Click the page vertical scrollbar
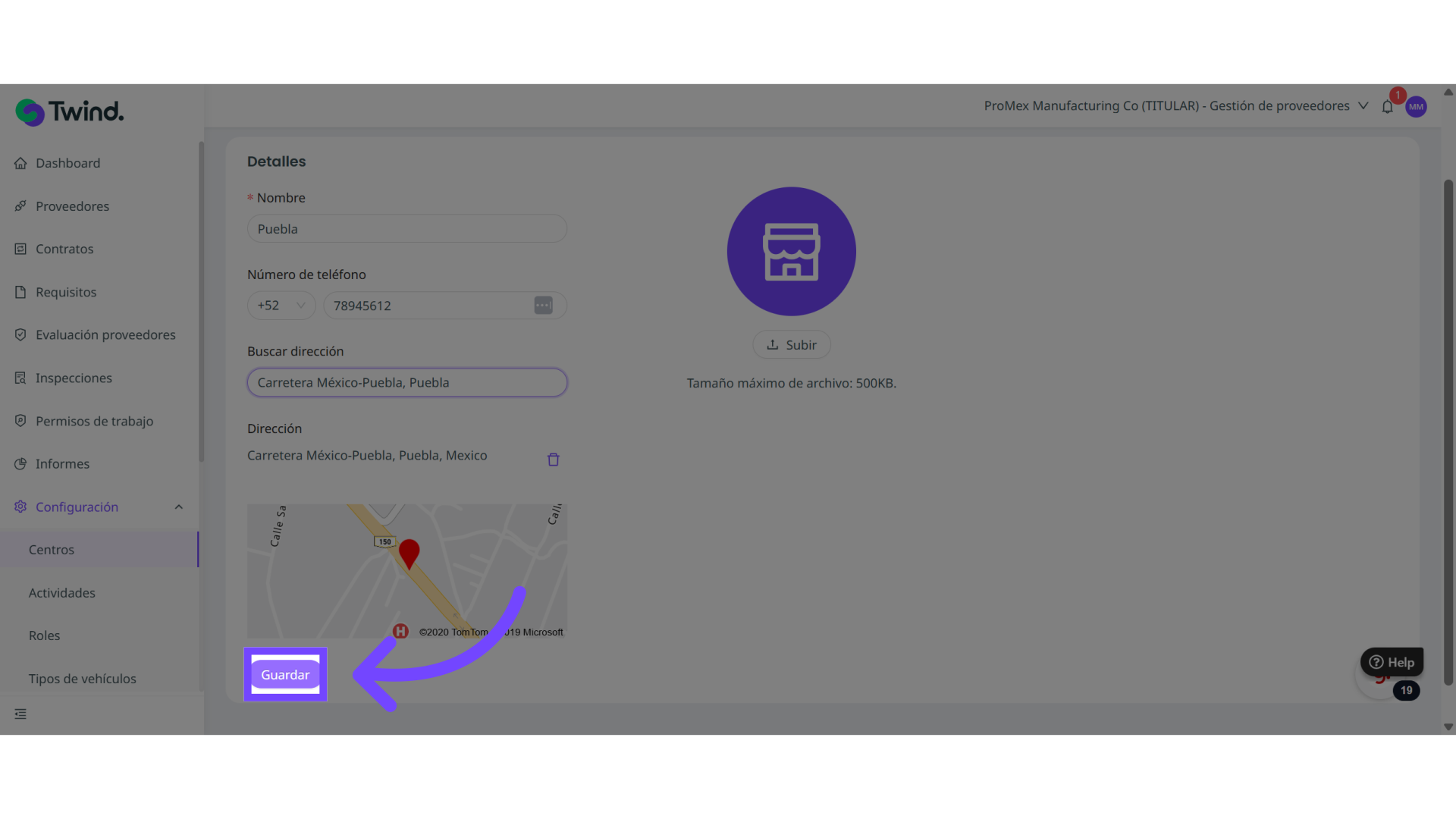The width and height of the screenshot is (1456, 819). (1448, 432)
